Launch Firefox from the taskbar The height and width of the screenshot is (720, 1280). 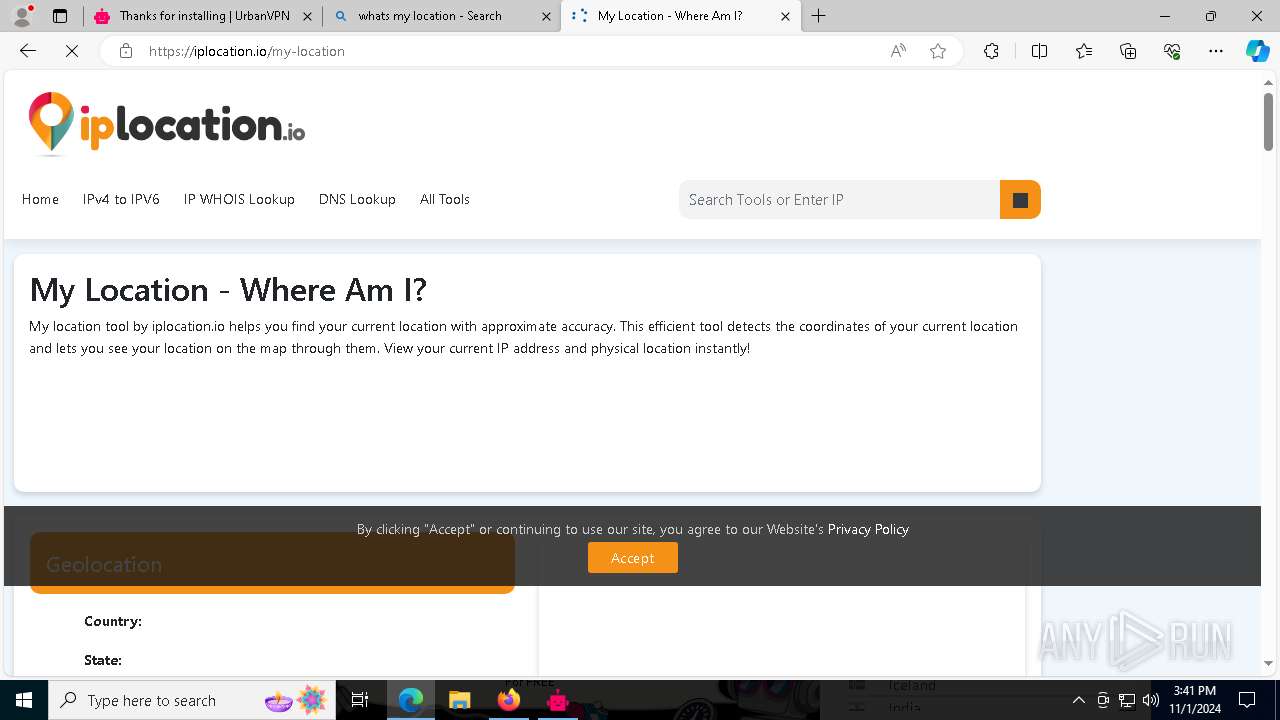pos(509,700)
